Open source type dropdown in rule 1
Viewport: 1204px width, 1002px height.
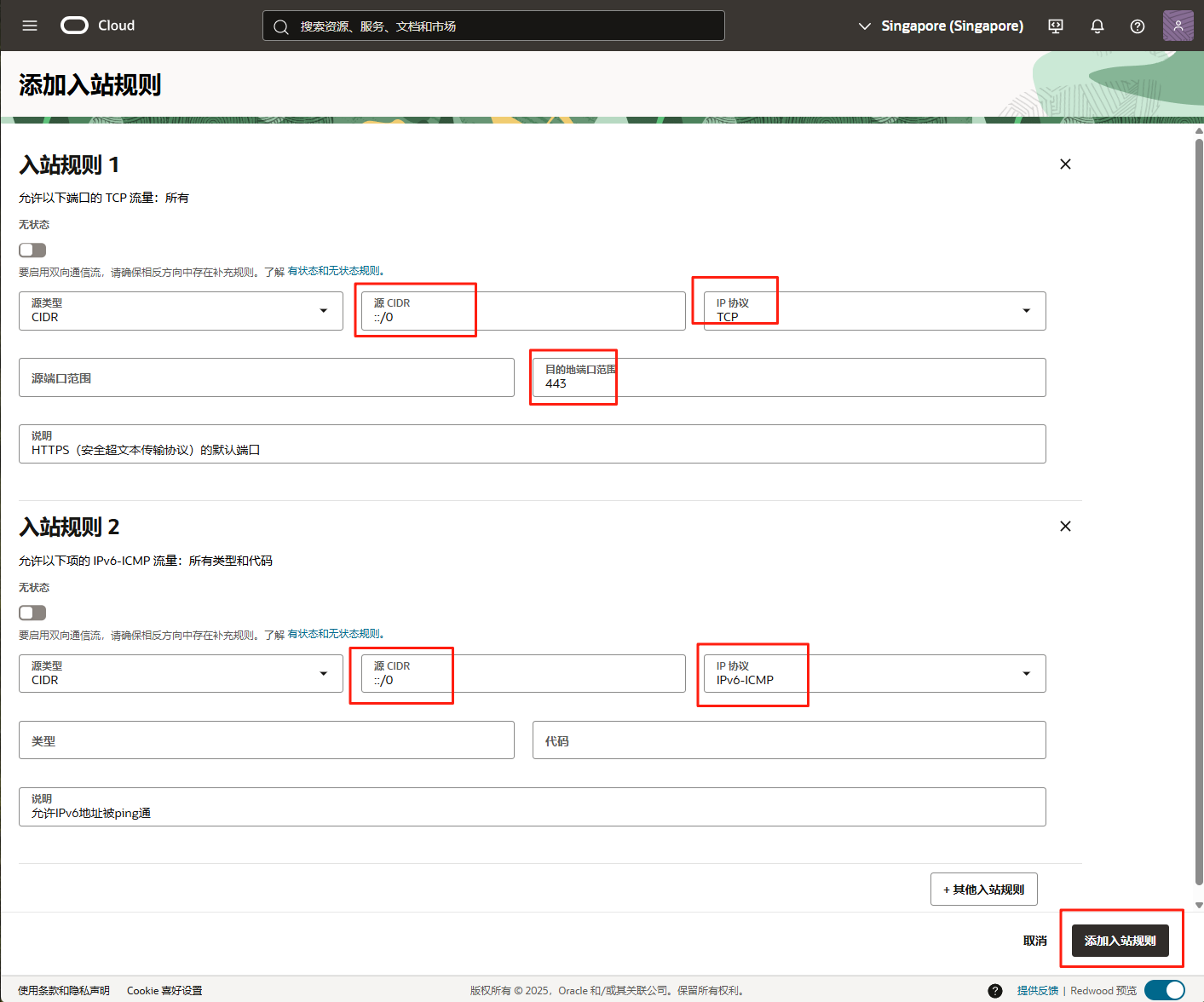click(x=181, y=311)
